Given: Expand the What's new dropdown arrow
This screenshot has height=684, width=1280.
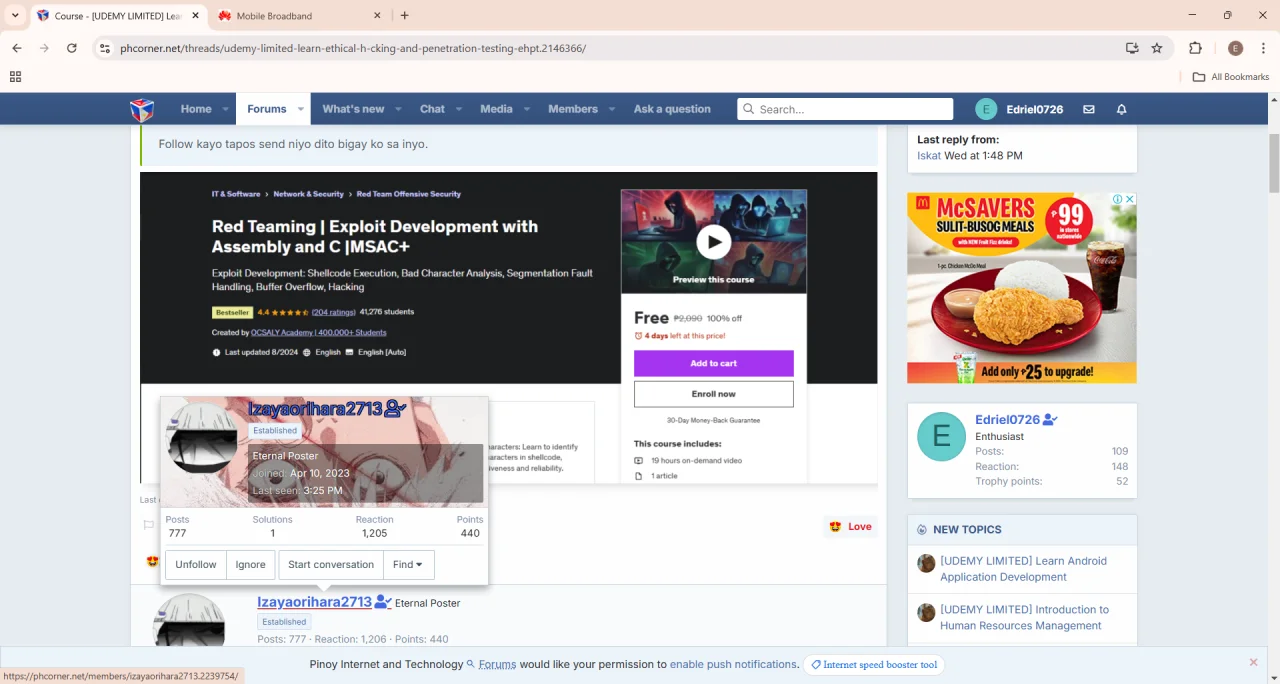Looking at the screenshot, I should point(398,109).
